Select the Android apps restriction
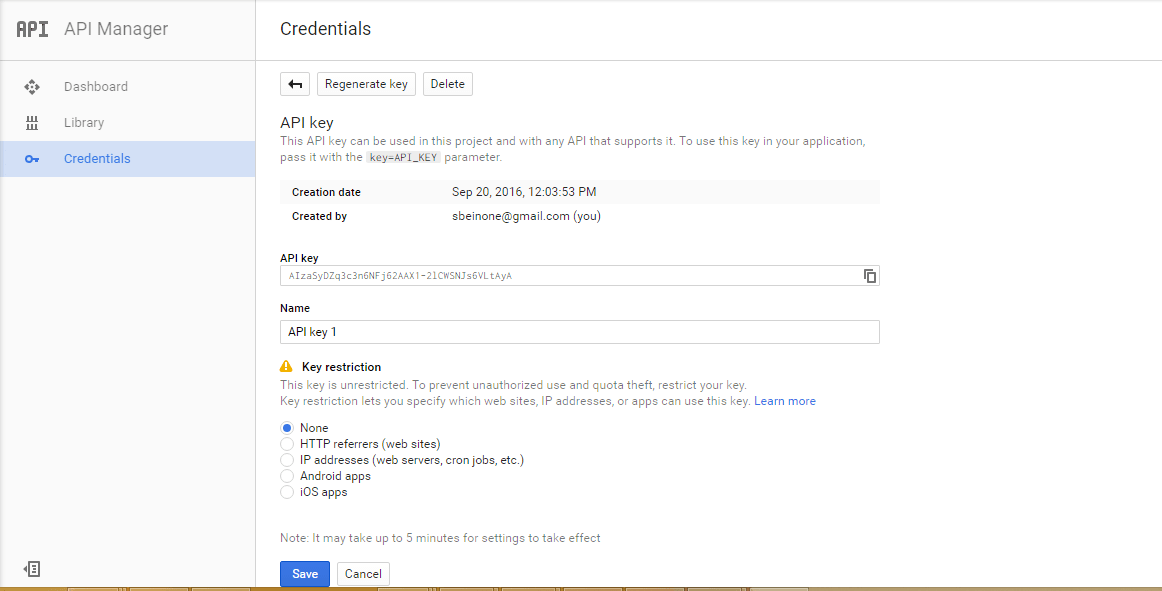Image resolution: width=1162 pixels, height=591 pixels. (287, 476)
